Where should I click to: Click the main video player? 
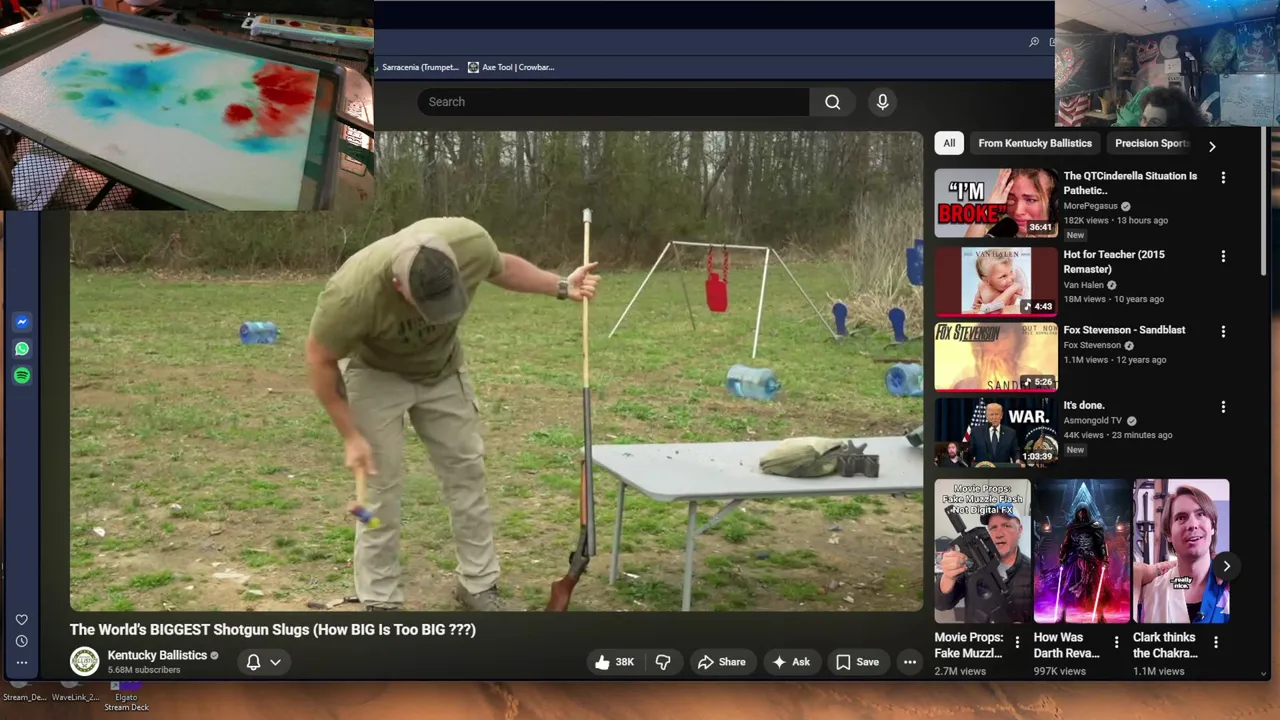pyautogui.click(x=496, y=371)
